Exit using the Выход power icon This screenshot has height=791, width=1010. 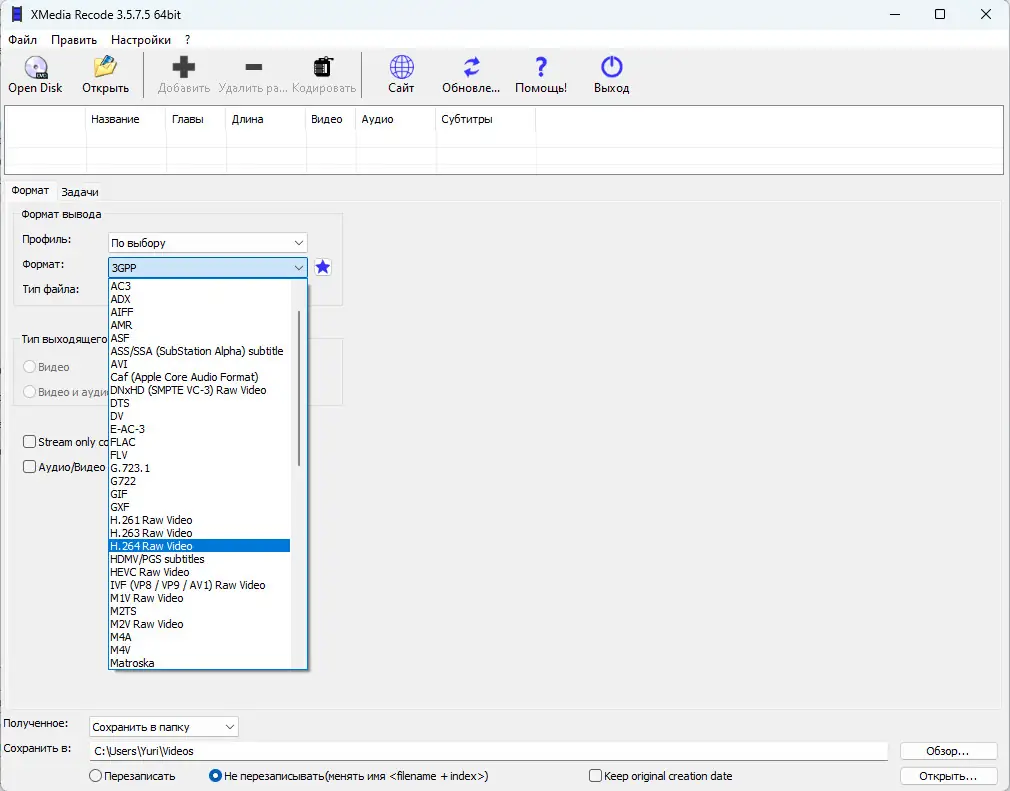[x=611, y=67]
